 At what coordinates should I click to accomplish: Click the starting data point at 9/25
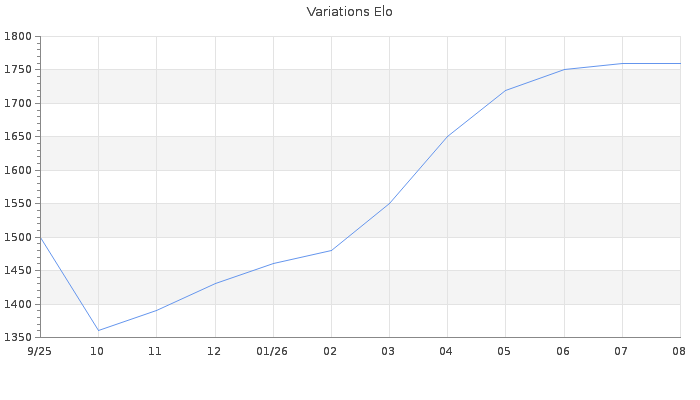[x=41, y=237]
